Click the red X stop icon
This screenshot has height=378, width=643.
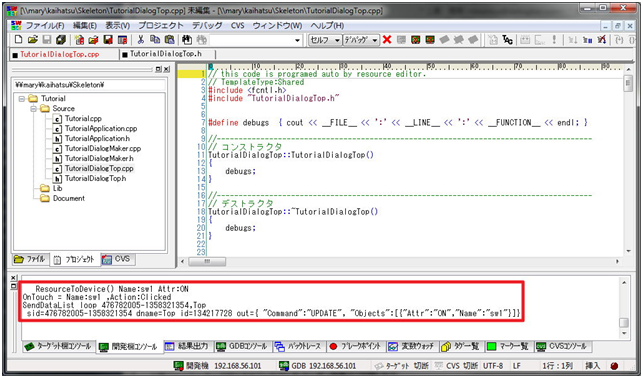pyautogui.click(x=387, y=40)
